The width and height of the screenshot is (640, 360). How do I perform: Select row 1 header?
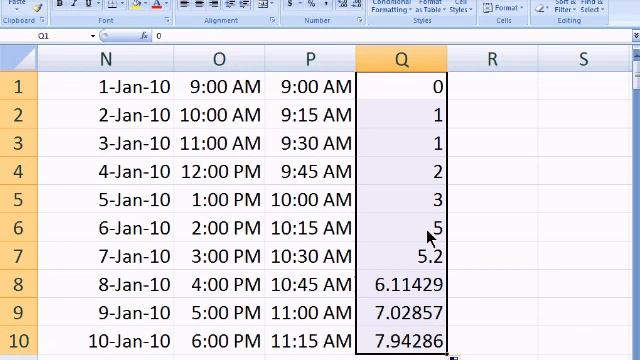pyautogui.click(x=18, y=87)
